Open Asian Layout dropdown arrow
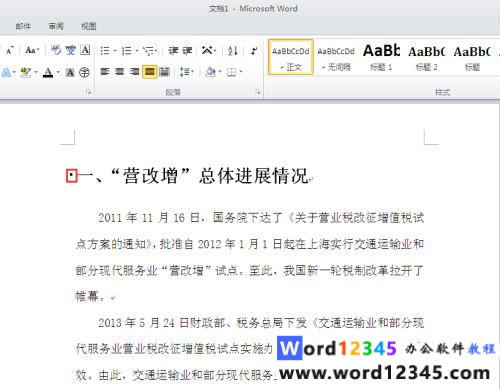Image resolution: width=500 pixels, height=389 pixels. point(216,51)
